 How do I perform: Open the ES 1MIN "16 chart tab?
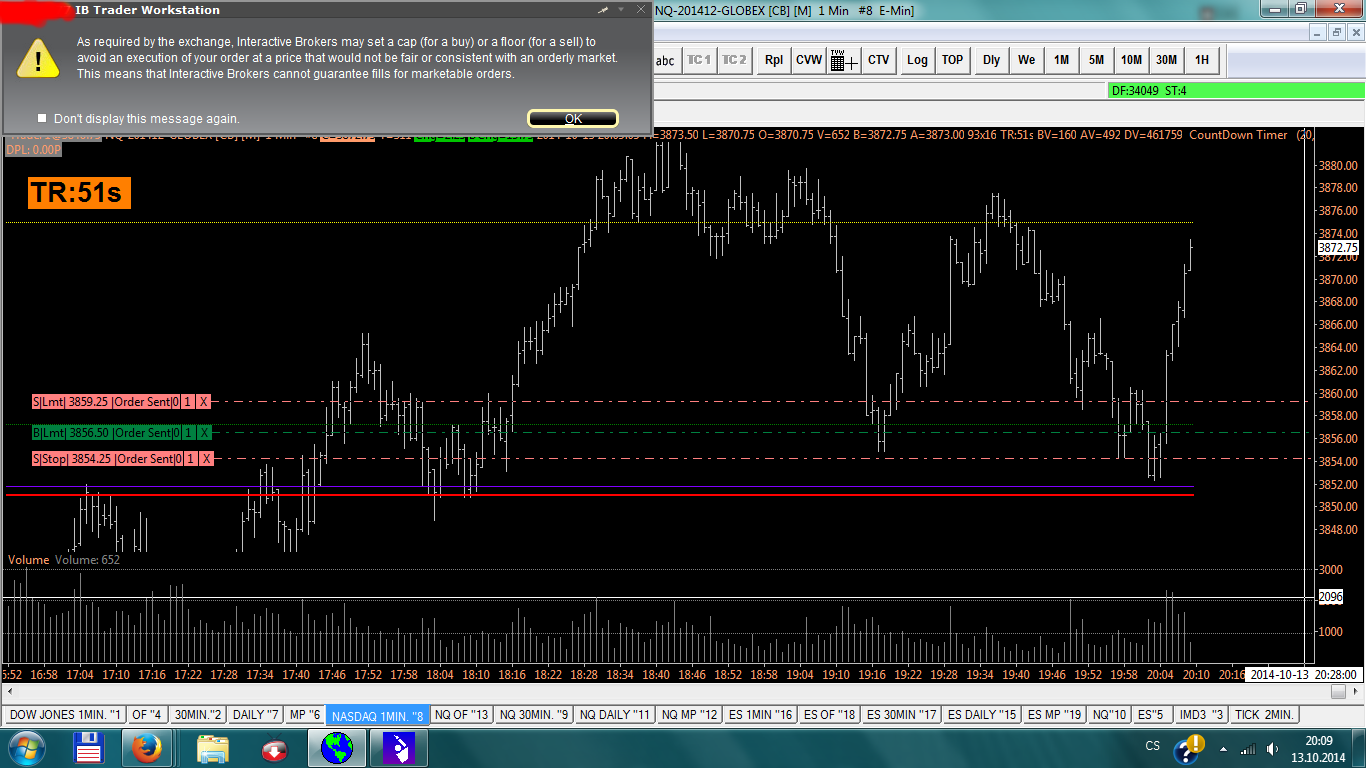[x=761, y=715]
